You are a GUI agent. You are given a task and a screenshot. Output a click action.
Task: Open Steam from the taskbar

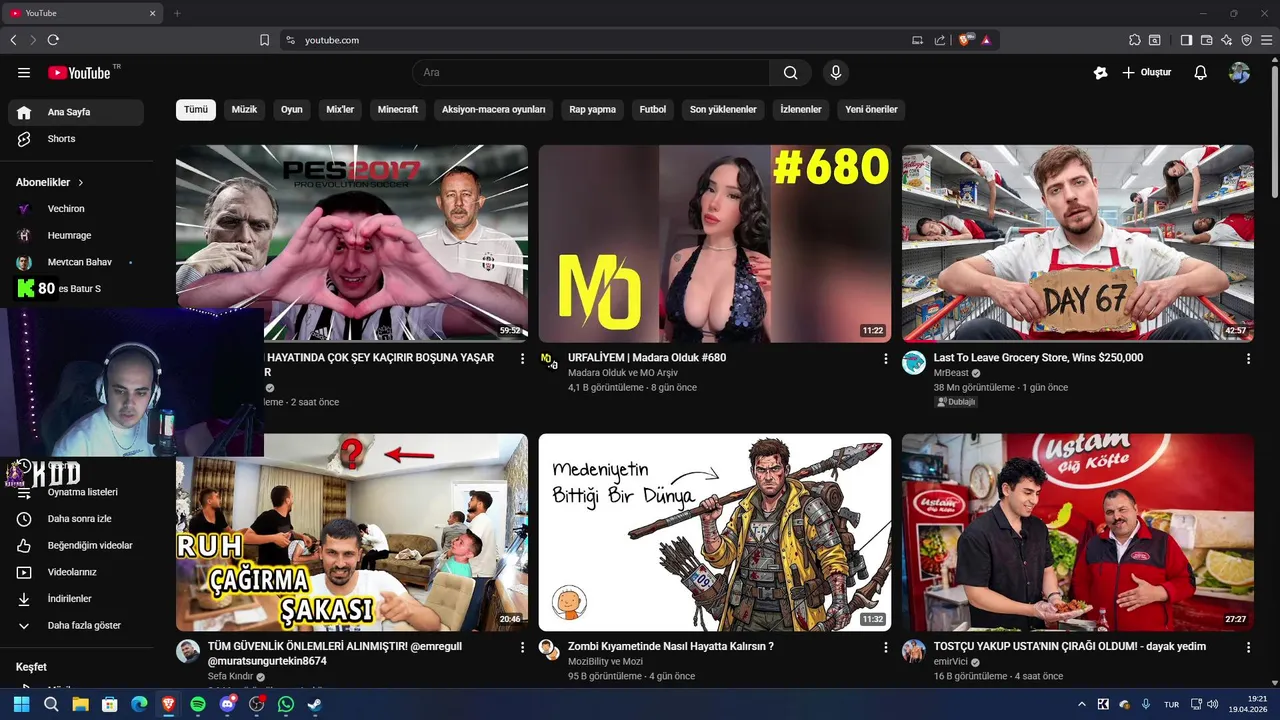[x=314, y=704]
